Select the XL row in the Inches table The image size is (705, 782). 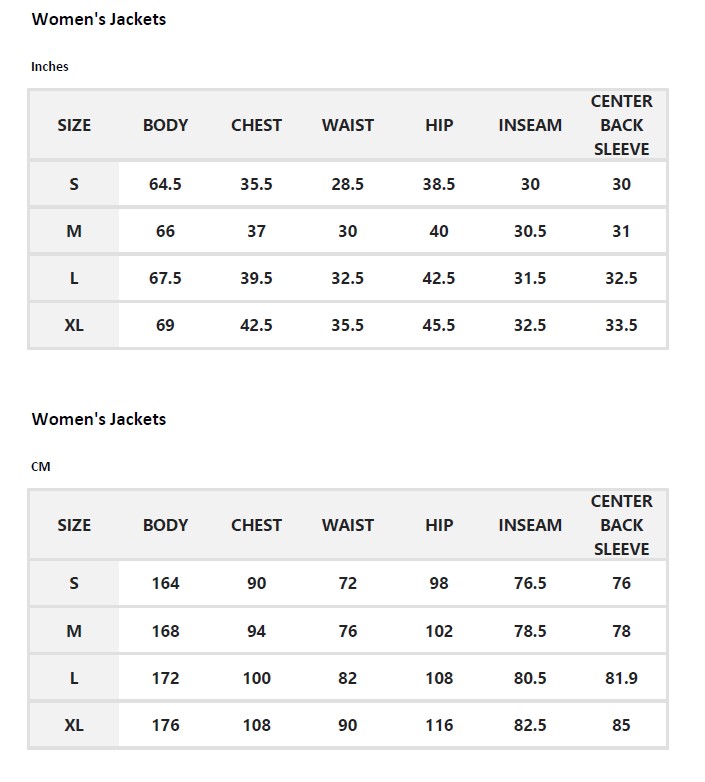click(x=348, y=325)
